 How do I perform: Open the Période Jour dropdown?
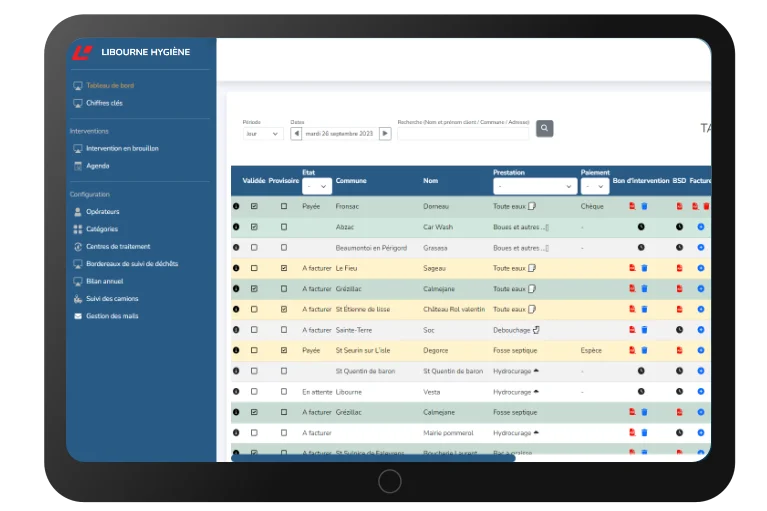pos(262,134)
